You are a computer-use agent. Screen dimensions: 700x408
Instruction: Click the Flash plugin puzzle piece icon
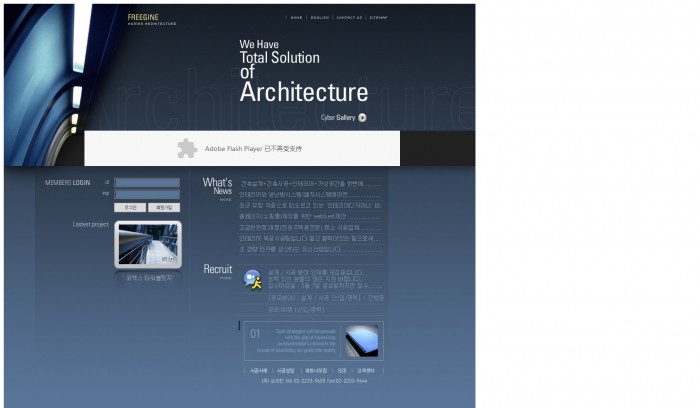point(186,148)
